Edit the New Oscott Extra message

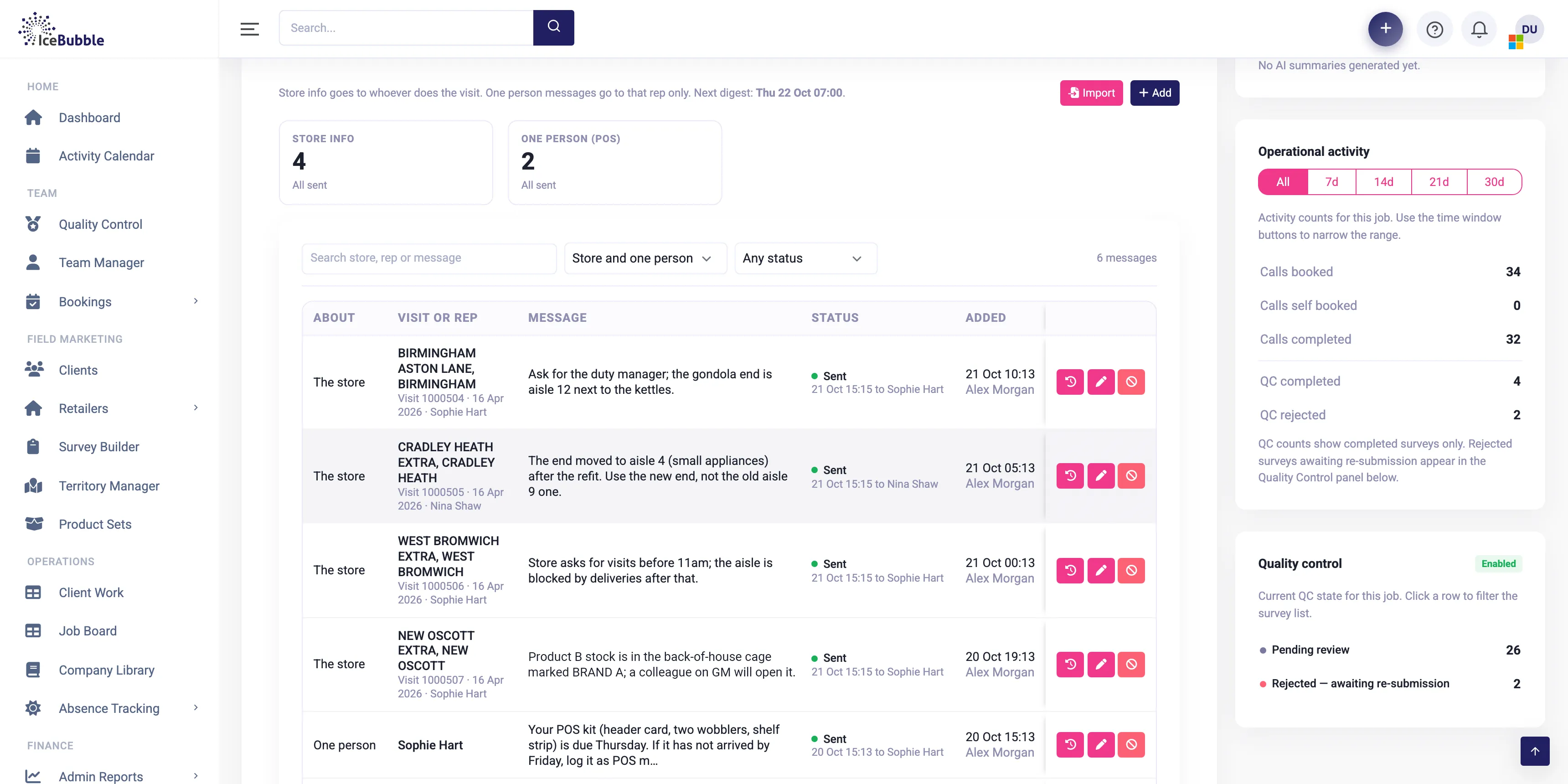(x=1100, y=664)
